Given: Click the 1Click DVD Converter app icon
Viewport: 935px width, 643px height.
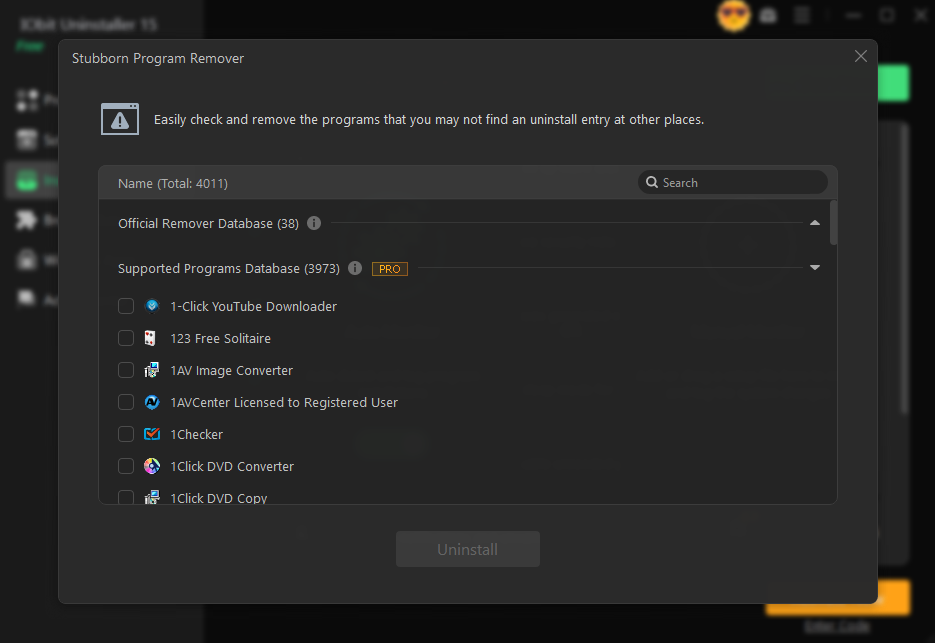Looking at the screenshot, I should 151,466.
